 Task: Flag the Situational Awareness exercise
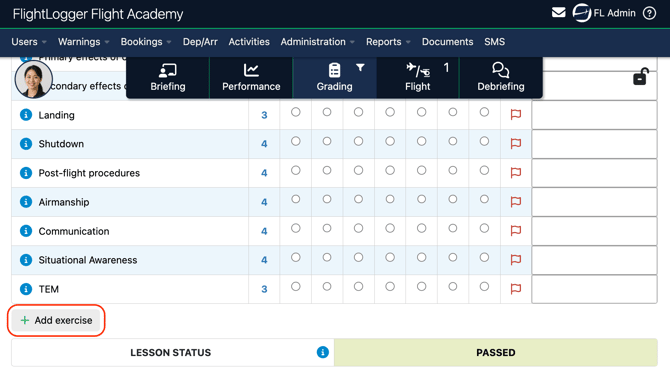pyautogui.click(x=516, y=260)
